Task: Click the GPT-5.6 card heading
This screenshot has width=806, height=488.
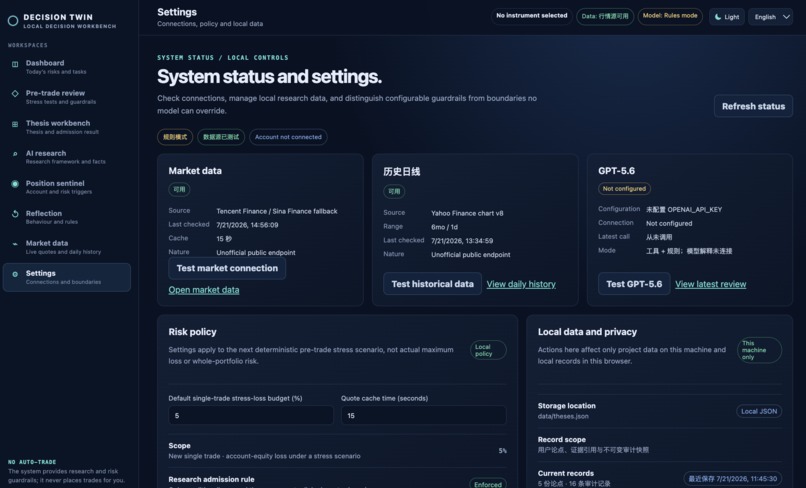Action: click(616, 171)
